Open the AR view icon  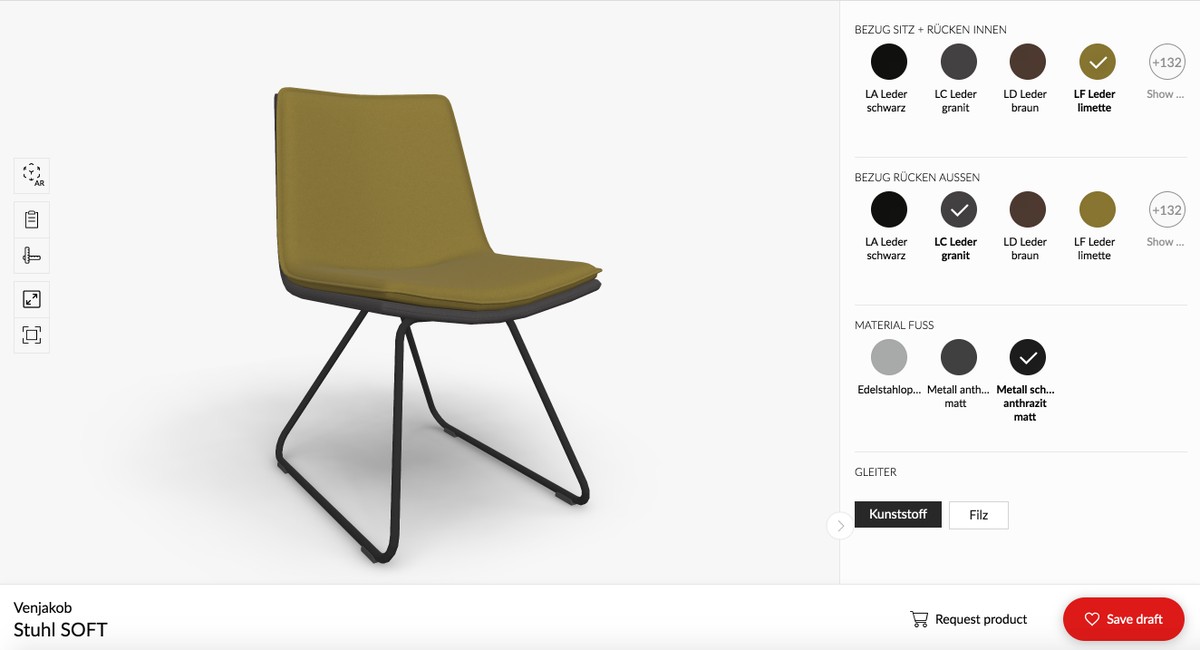click(32, 175)
